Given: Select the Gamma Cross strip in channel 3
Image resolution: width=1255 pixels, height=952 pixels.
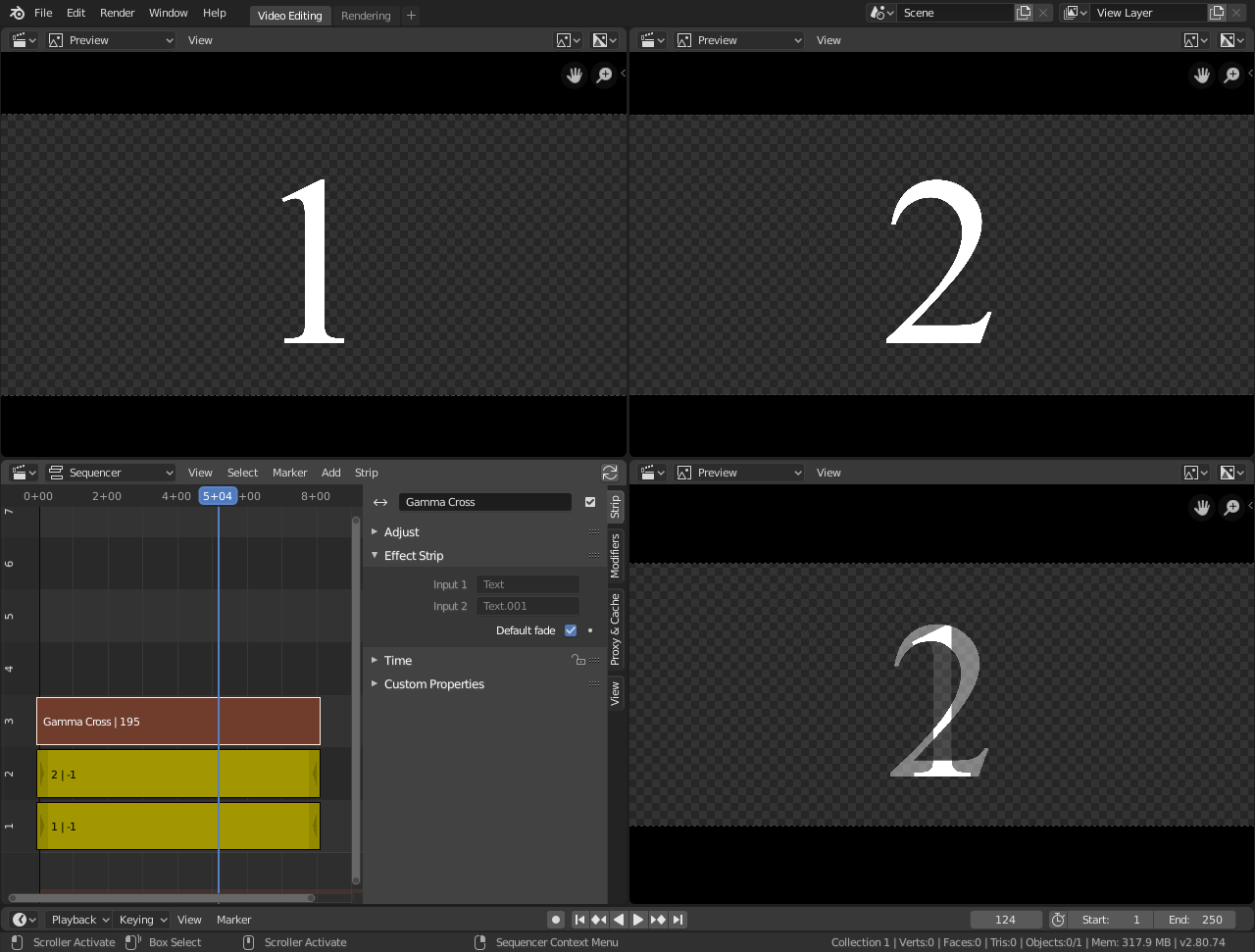Looking at the screenshot, I should [176, 721].
